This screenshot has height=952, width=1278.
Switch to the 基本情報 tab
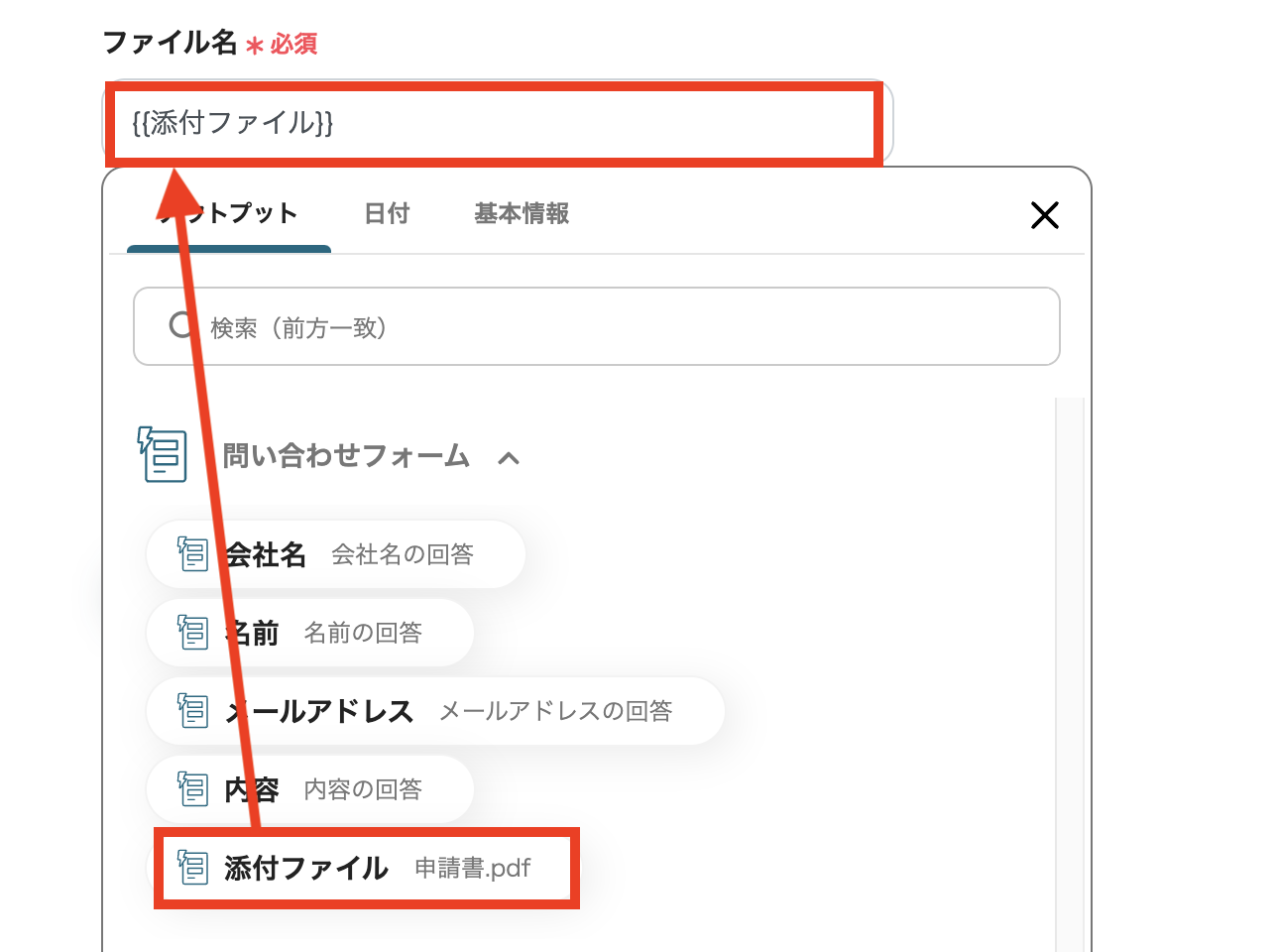521,213
